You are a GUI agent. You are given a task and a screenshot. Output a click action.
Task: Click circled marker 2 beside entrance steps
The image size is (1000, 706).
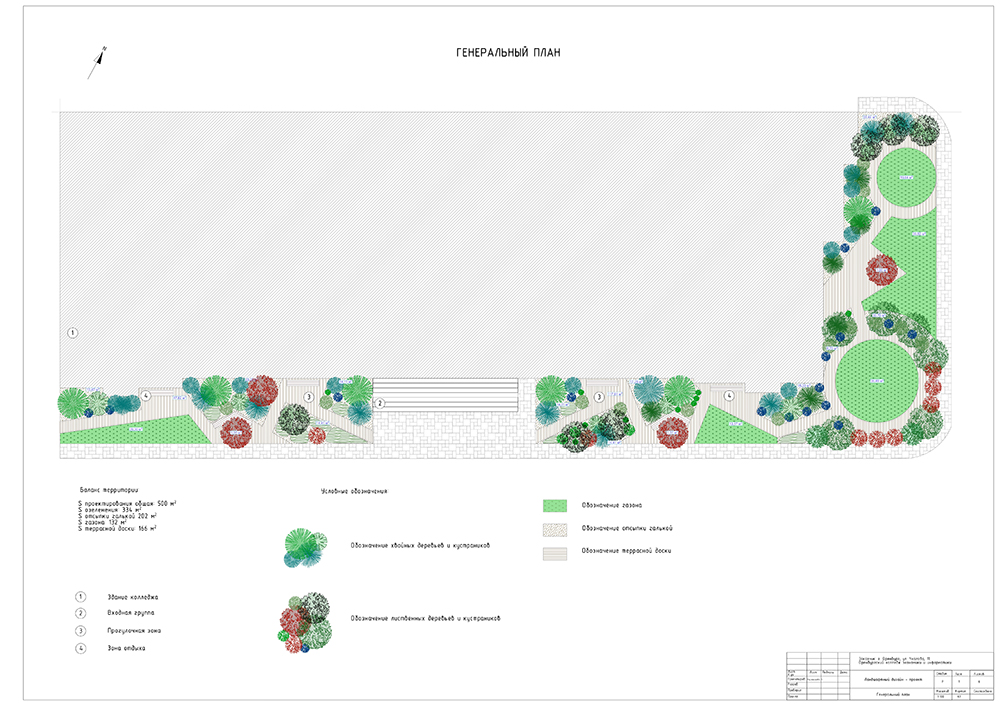click(x=380, y=404)
